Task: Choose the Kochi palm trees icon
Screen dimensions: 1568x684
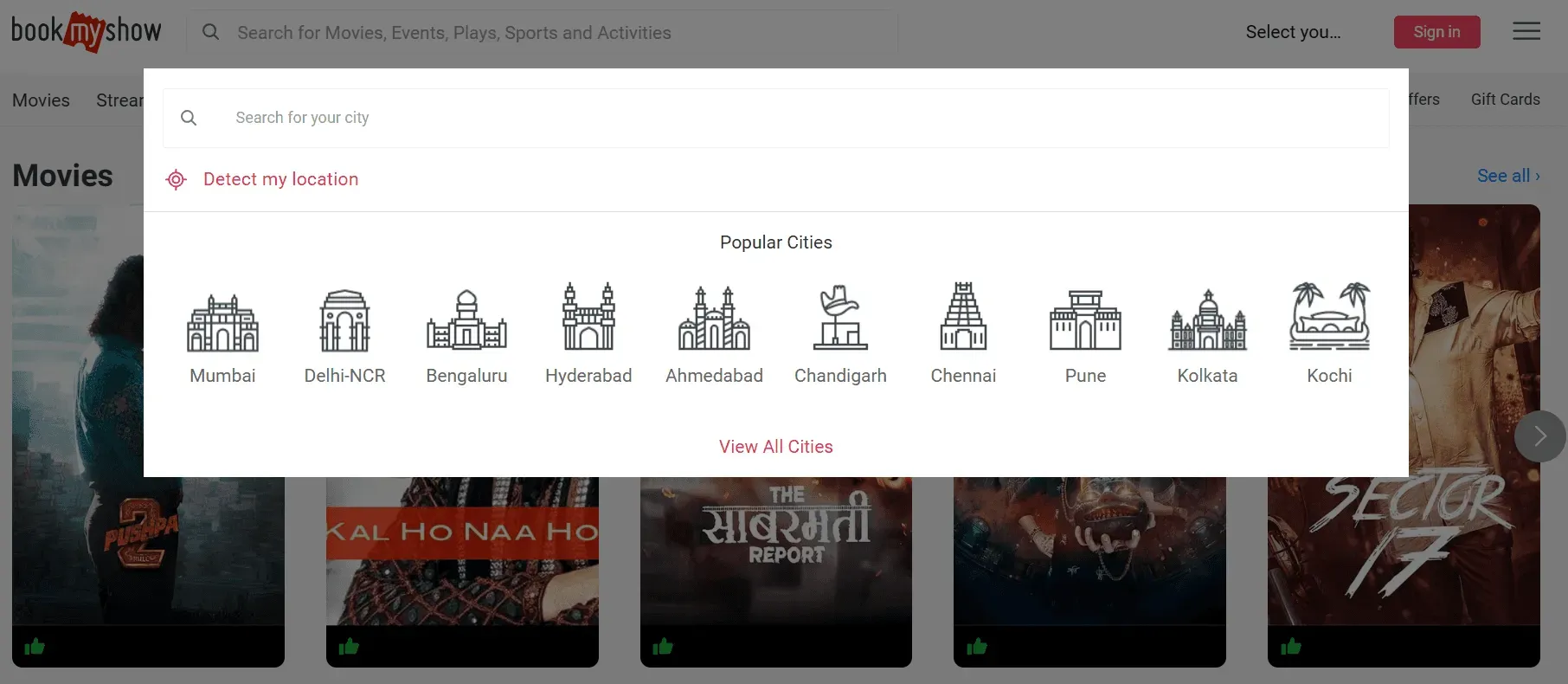Action: coord(1329,317)
